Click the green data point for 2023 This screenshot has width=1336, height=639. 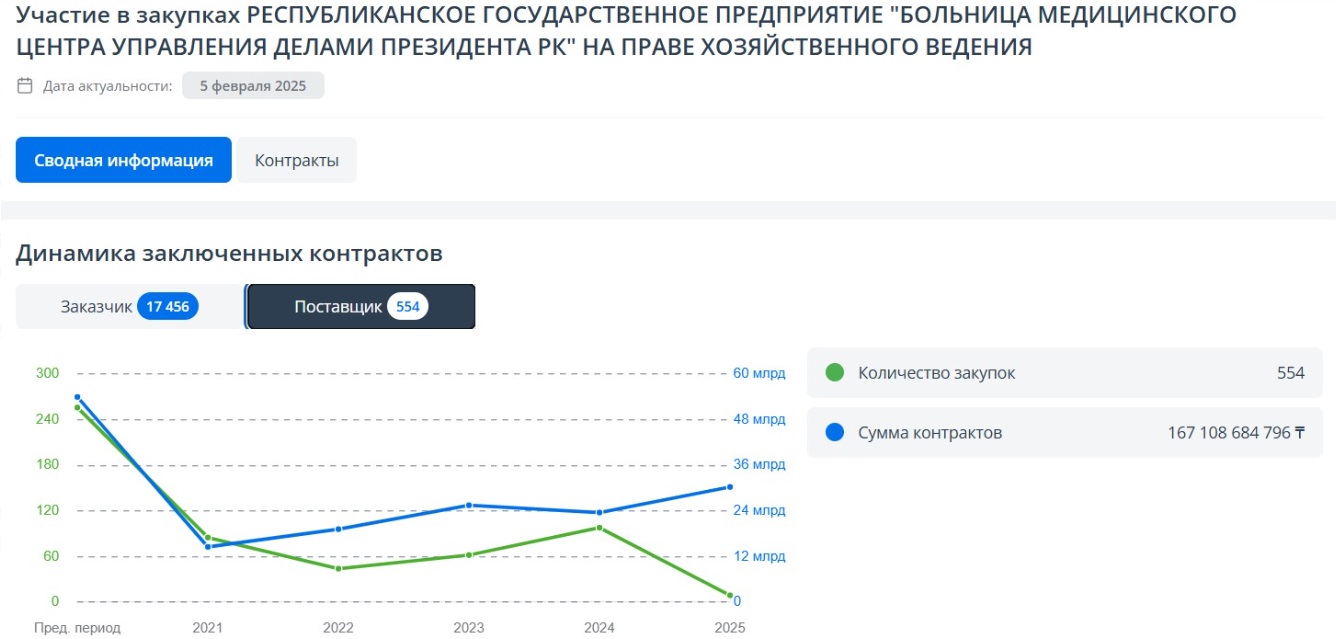click(x=469, y=555)
